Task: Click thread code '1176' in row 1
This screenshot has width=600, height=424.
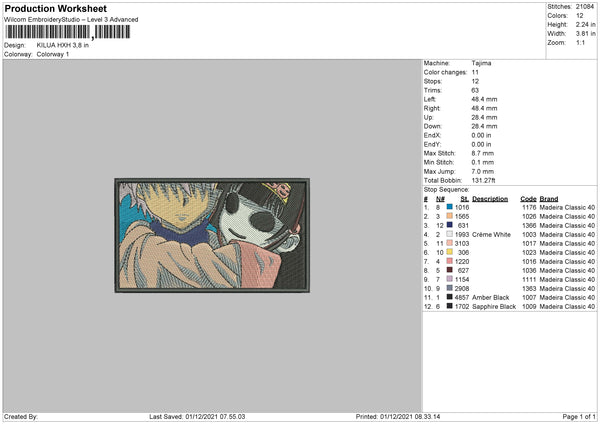Action: point(529,207)
